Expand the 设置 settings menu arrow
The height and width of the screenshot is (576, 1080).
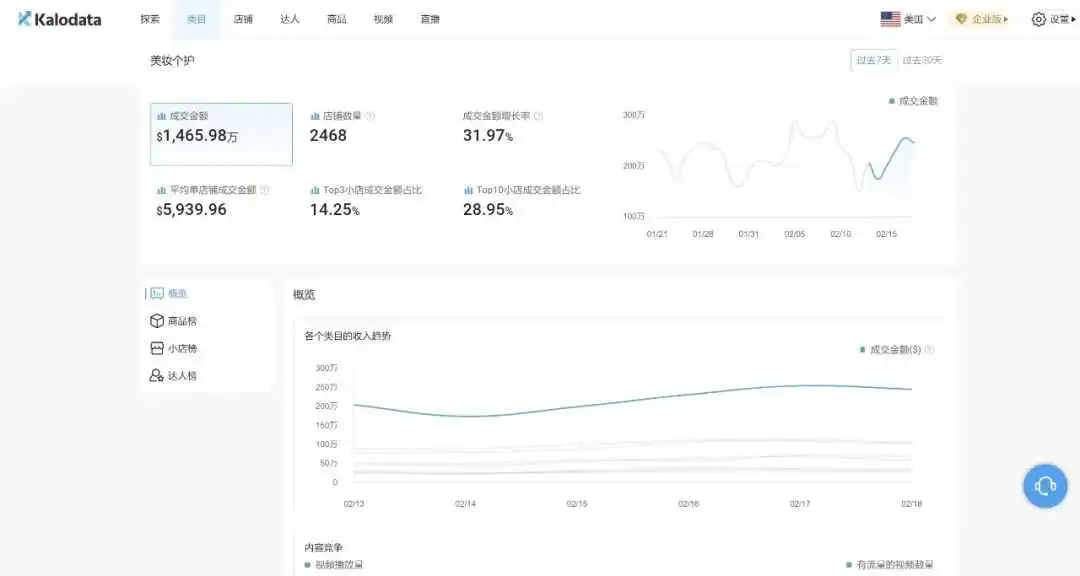click(x=1073, y=19)
